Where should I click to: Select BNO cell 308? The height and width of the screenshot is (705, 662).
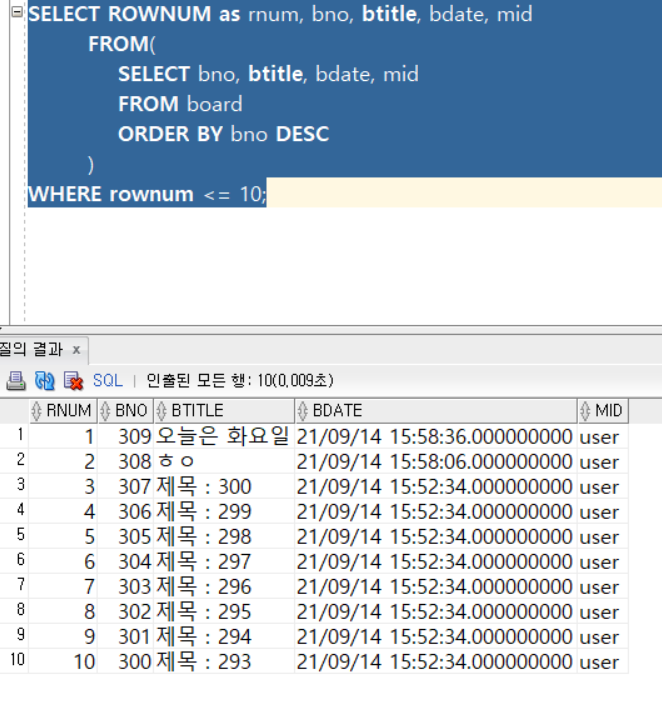point(125,461)
